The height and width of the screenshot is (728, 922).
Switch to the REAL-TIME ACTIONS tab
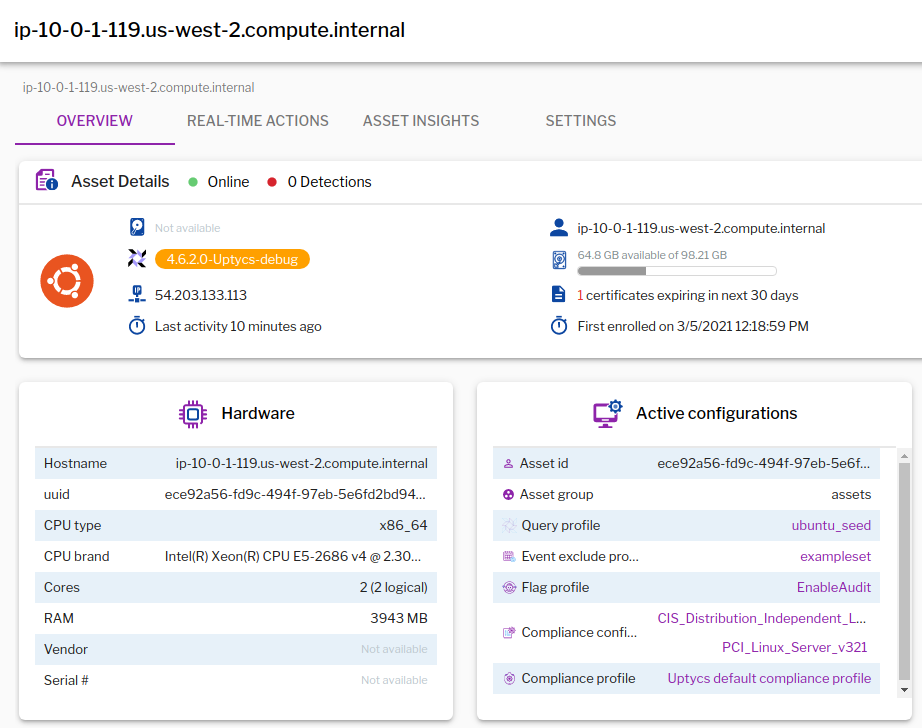[257, 120]
